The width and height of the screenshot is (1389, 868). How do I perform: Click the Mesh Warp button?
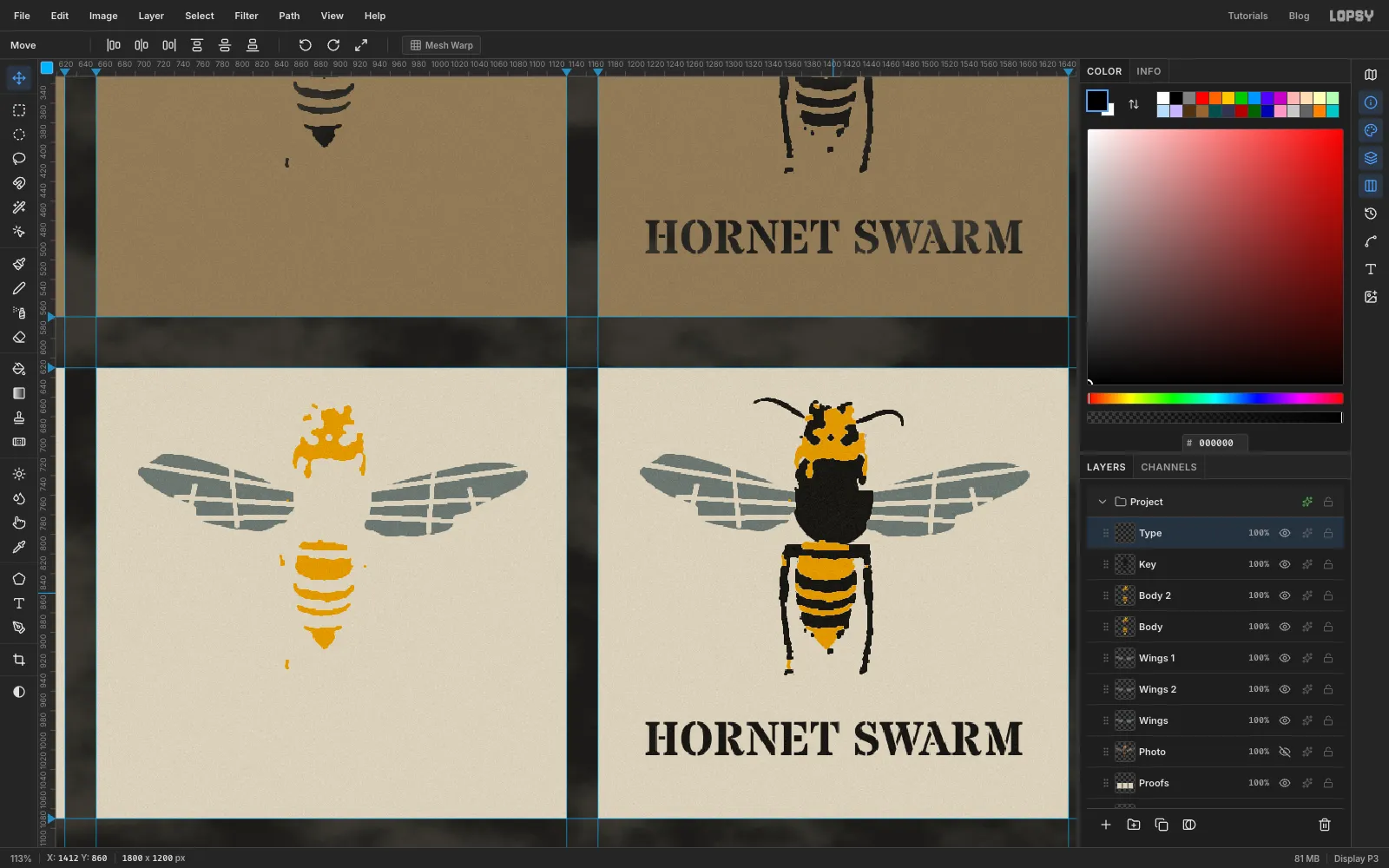coord(441,45)
